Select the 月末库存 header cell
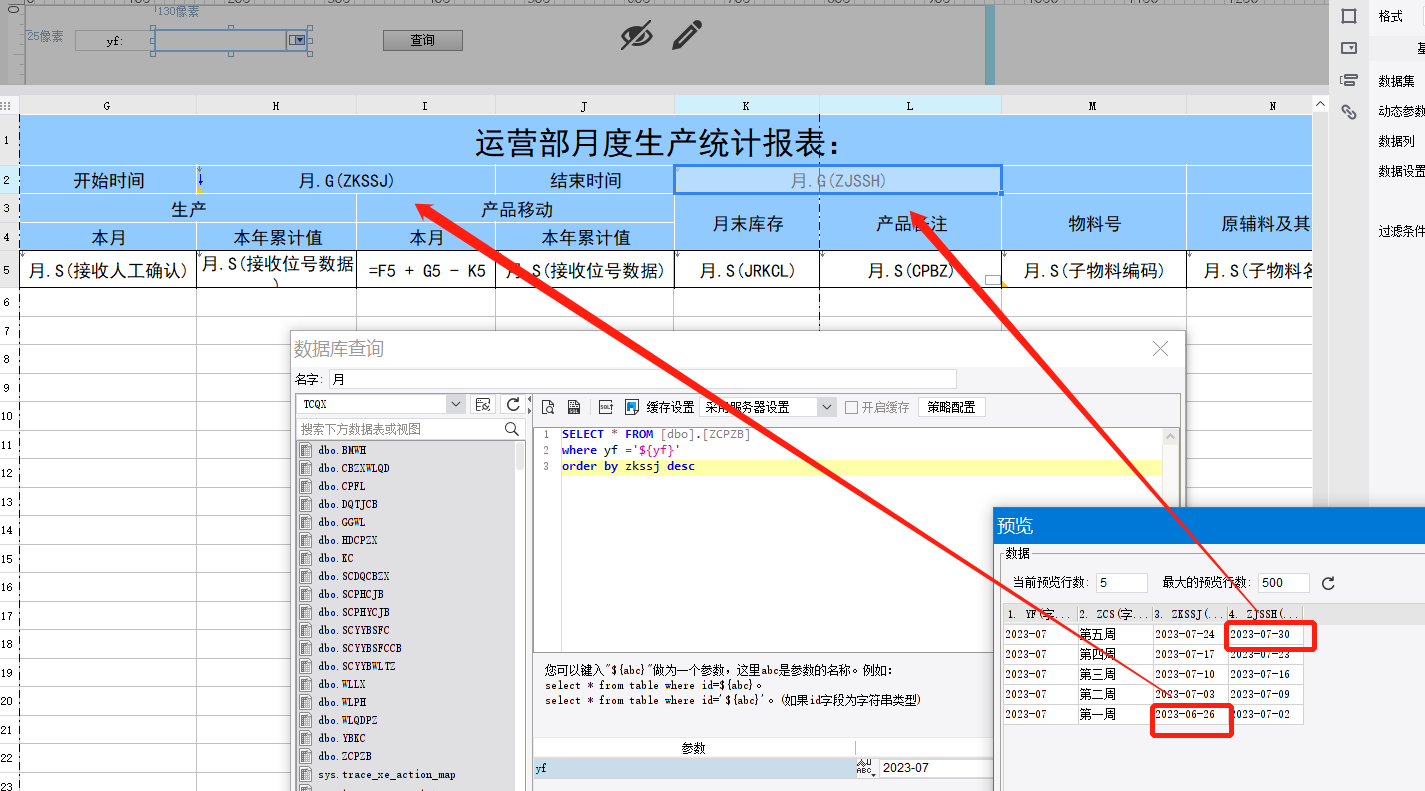1425x791 pixels. [x=747, y=223]
